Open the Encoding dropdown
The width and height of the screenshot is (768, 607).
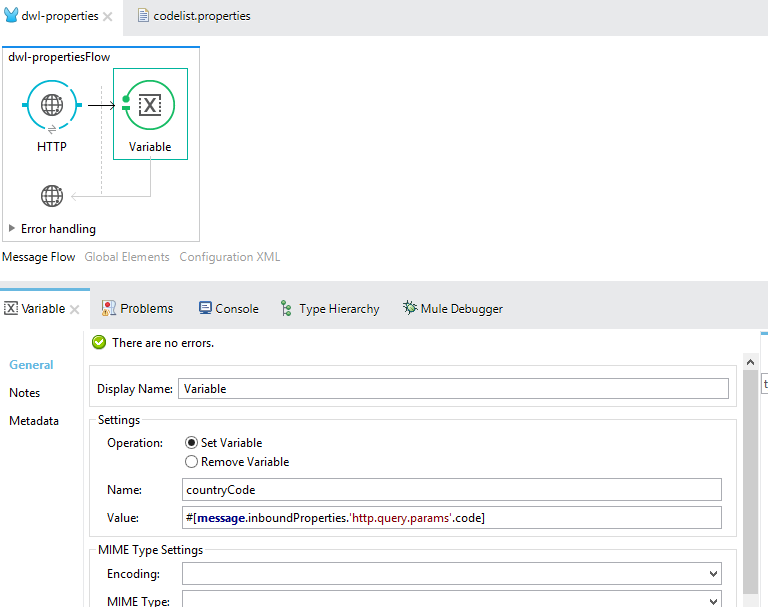pyautogui.click(x=712, y=574)
